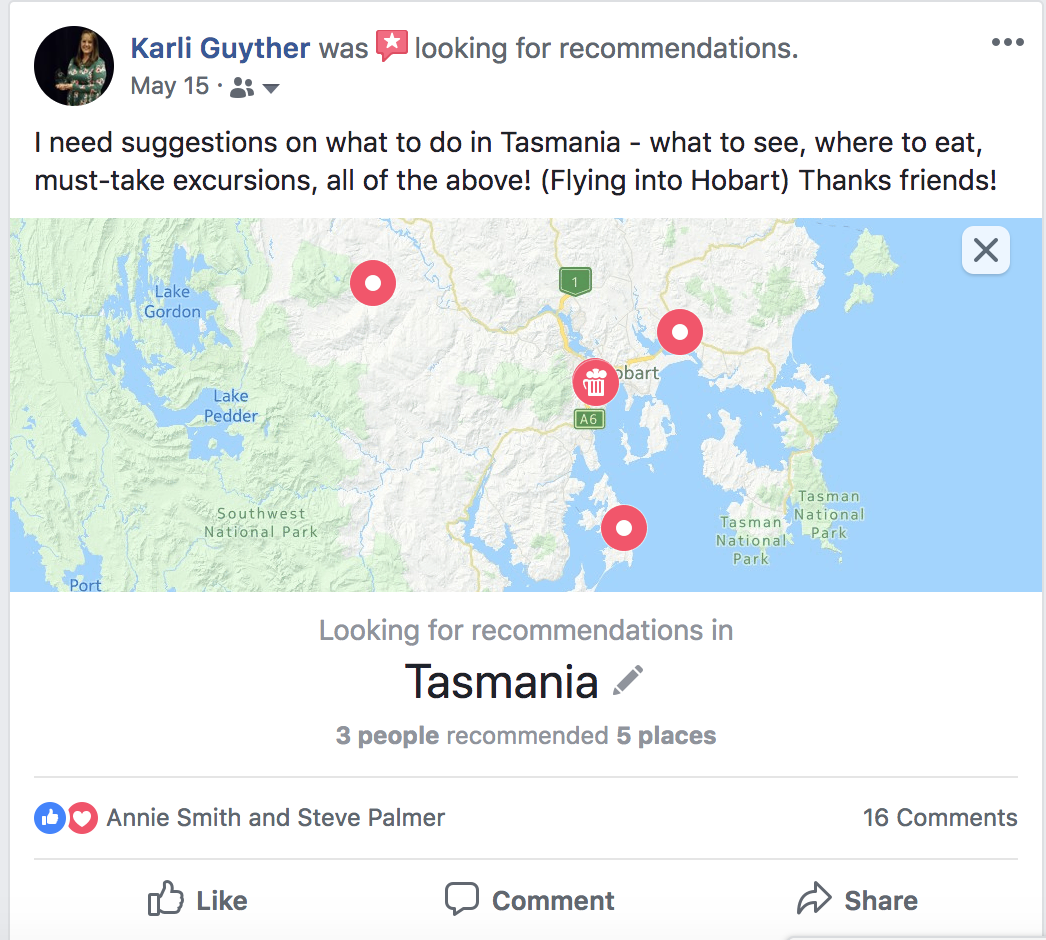Close the recommendations map
This screenshot has height=940, width=1046.
(986, 250)
